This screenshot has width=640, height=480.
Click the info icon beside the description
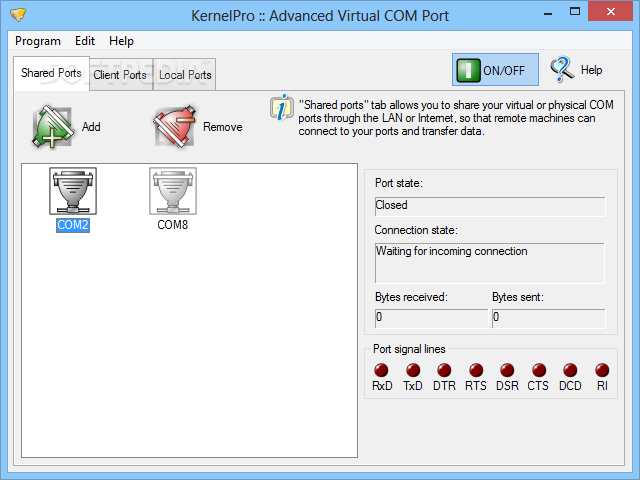coord(281,107)
